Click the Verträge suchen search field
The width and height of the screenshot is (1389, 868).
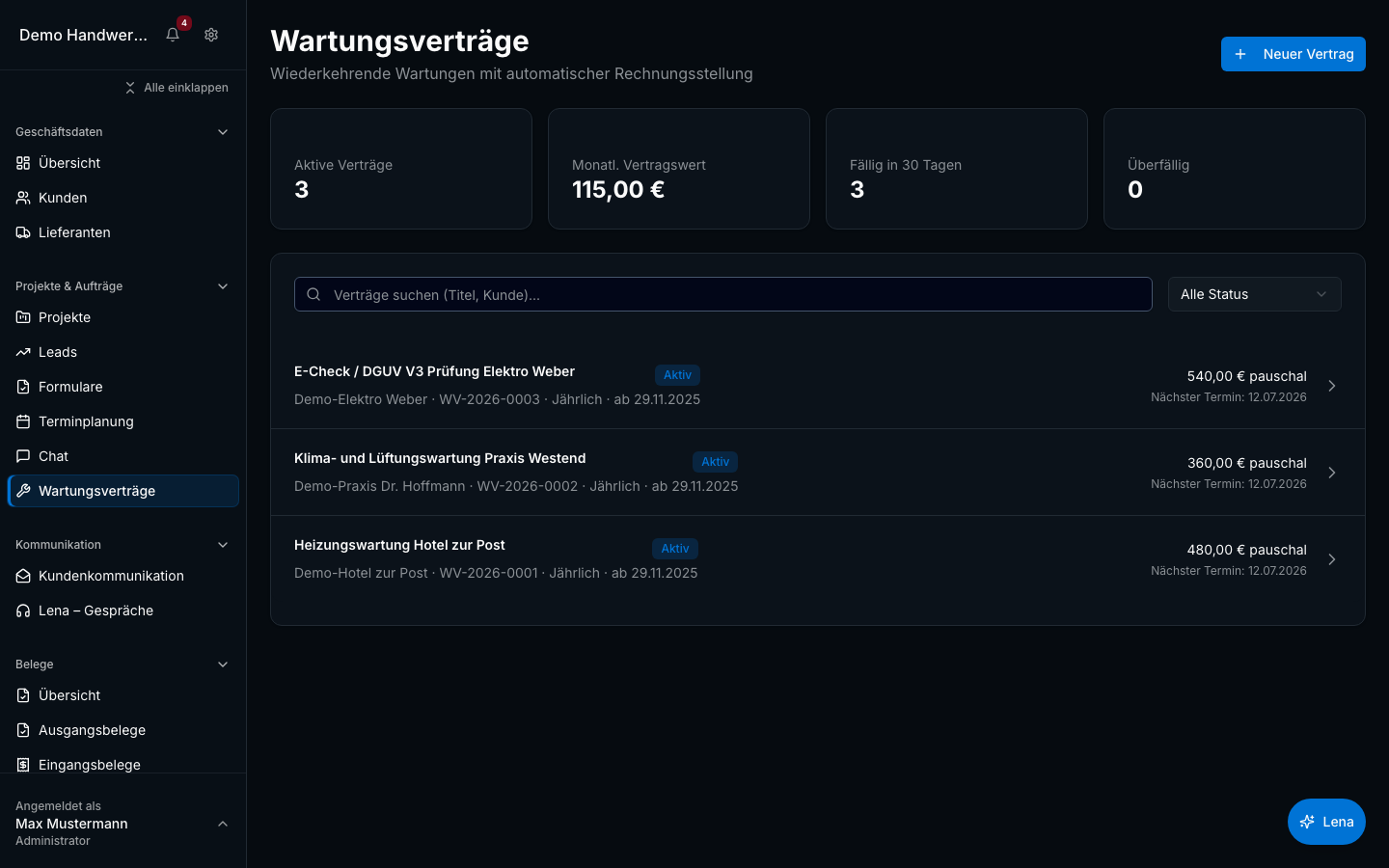(x=723, y=294)
